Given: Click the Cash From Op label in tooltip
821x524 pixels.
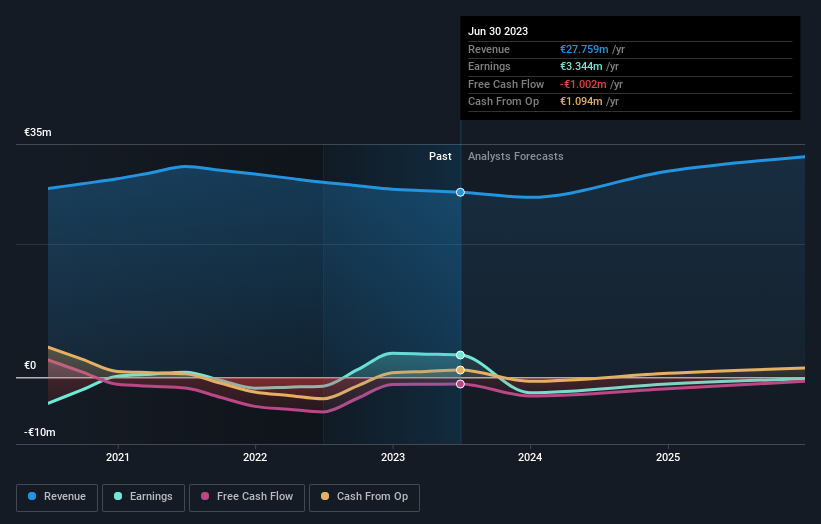Looking at the screenshot, I should click(503, 102).
